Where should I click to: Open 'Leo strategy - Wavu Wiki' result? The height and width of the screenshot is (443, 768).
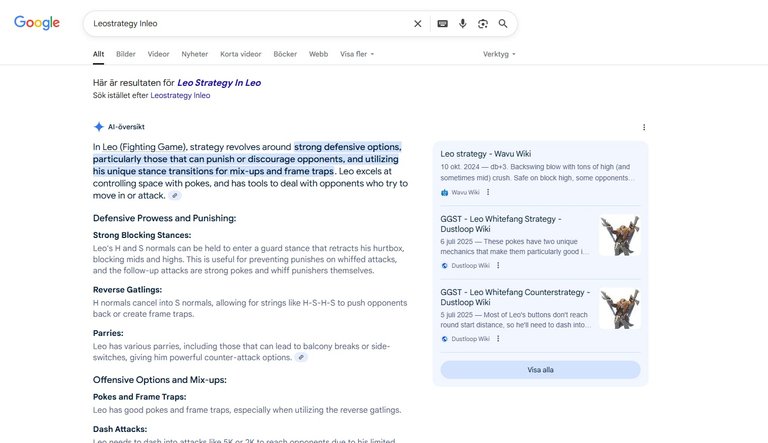485,153
